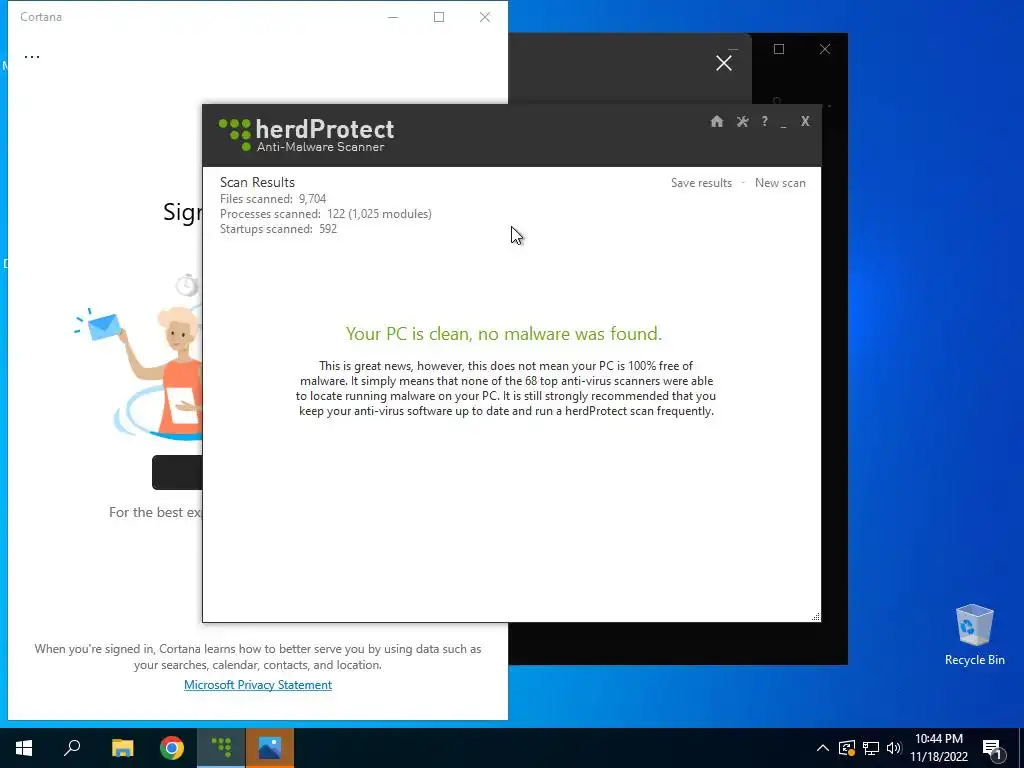Launch Google Chrome from taskbar

(172, 748)
